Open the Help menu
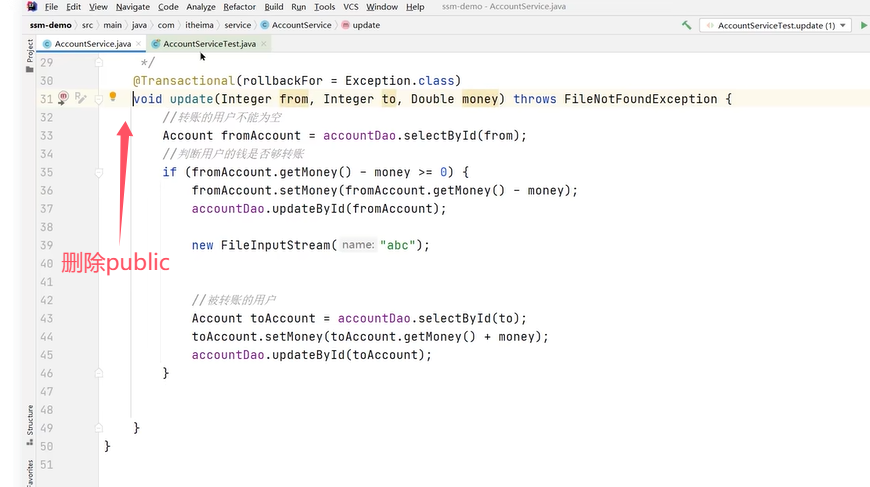 click(x=415, y=7)
